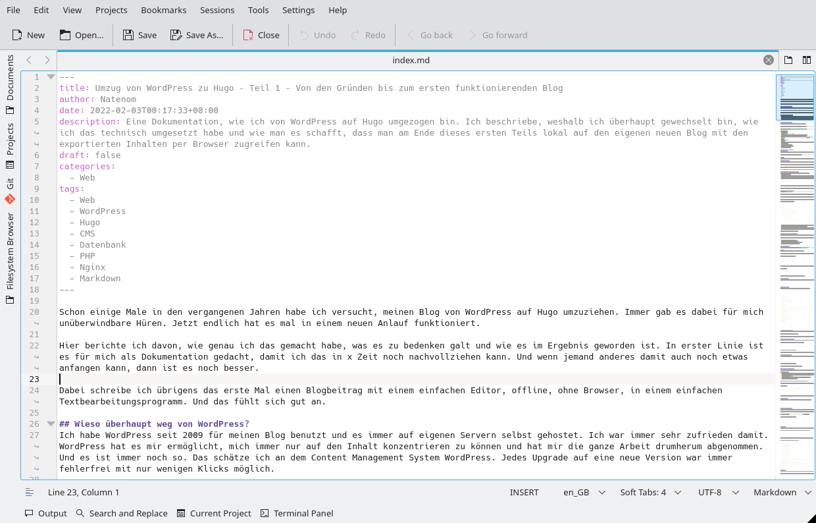Screen dimensions: 816x523
Task: Close the document via toolbar Close
Action: [261, 35]
